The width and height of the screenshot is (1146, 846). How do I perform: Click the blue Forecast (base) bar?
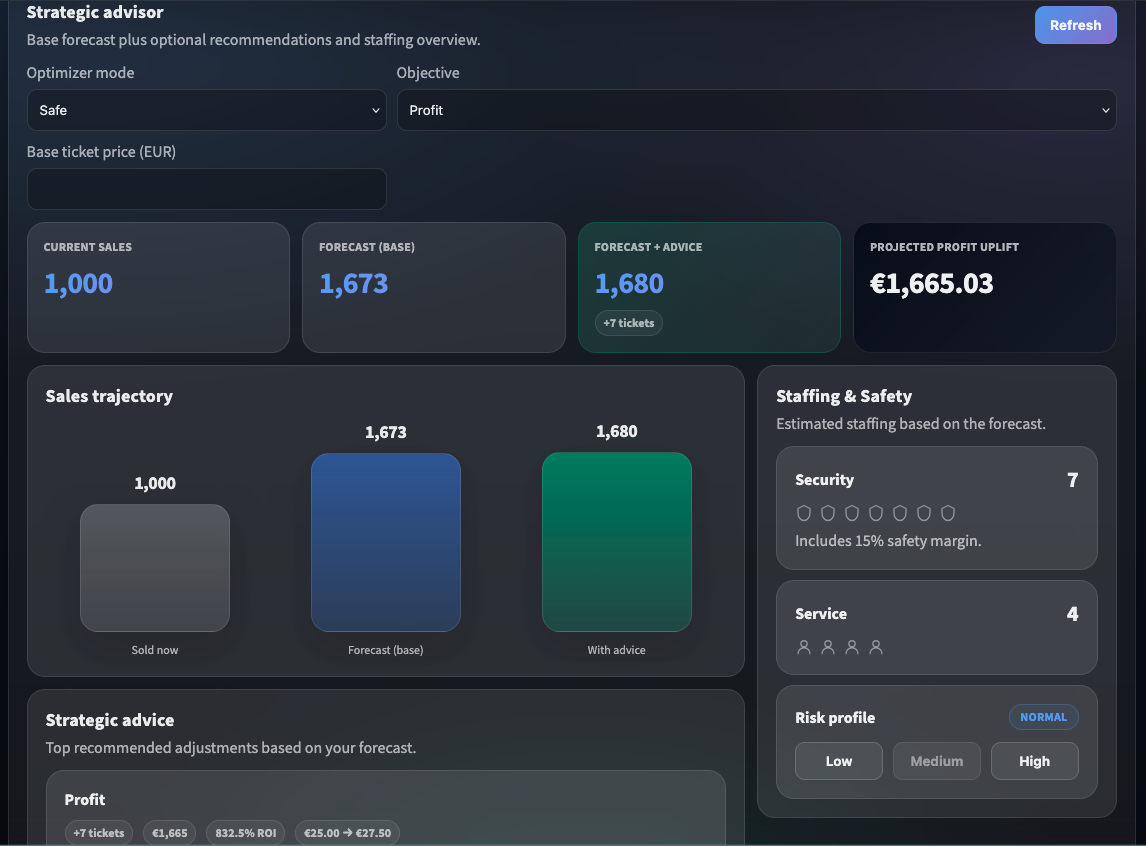pos(386,542)
